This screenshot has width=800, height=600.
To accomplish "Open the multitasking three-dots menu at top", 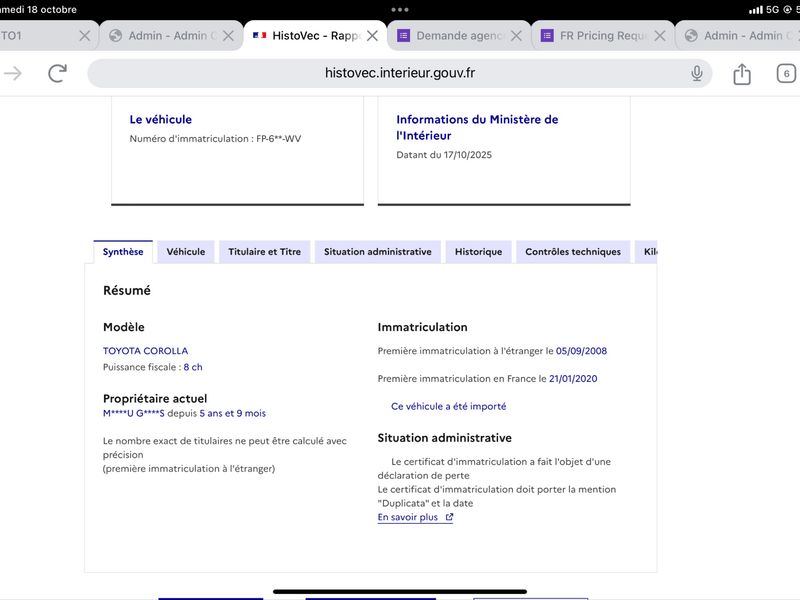I will 400,9.
